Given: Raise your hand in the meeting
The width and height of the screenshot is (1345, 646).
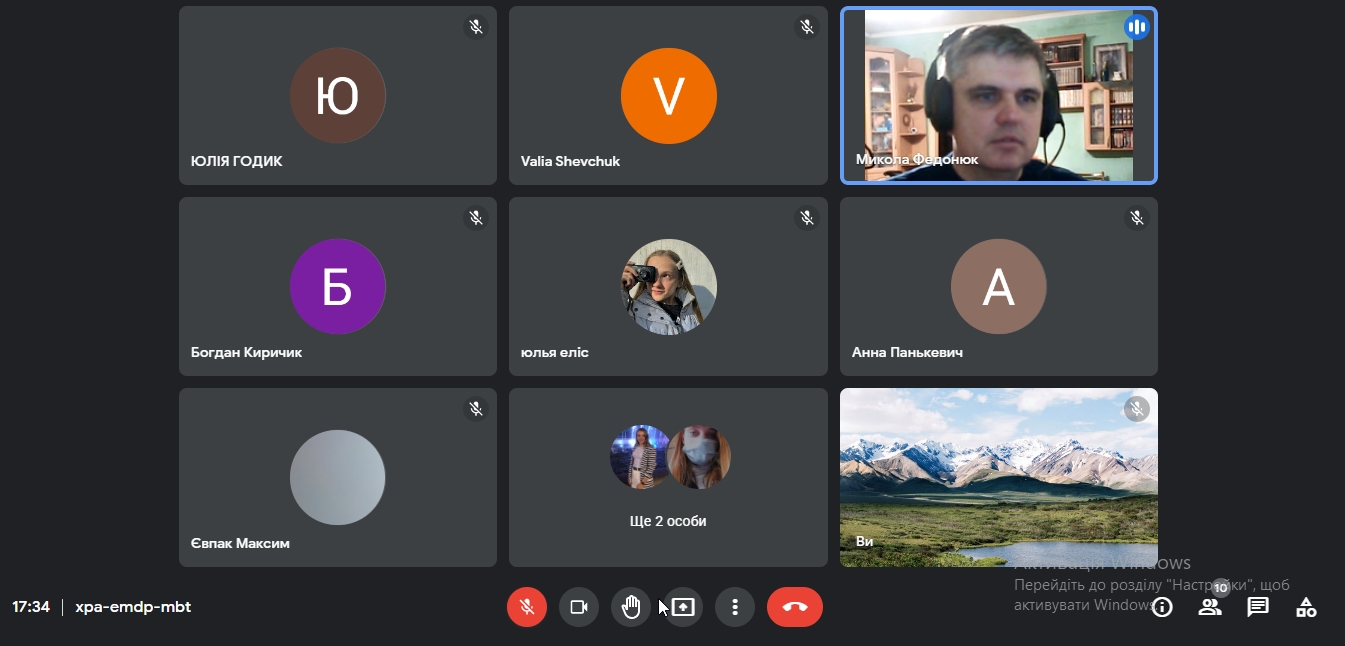Looking at the screenshot, I should [x=631, y=607].
